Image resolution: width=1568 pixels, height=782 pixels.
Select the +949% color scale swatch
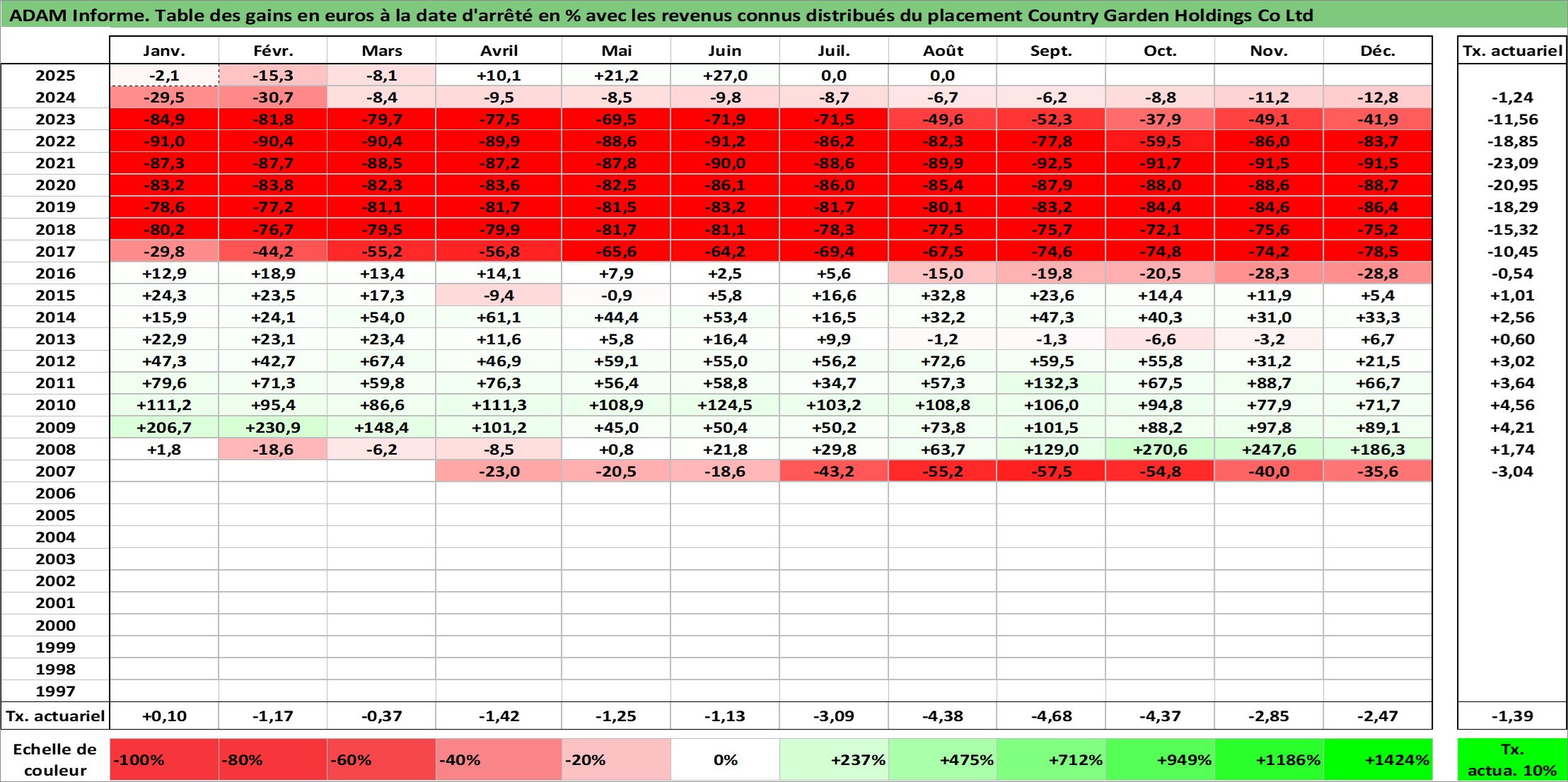[1160, 760]
